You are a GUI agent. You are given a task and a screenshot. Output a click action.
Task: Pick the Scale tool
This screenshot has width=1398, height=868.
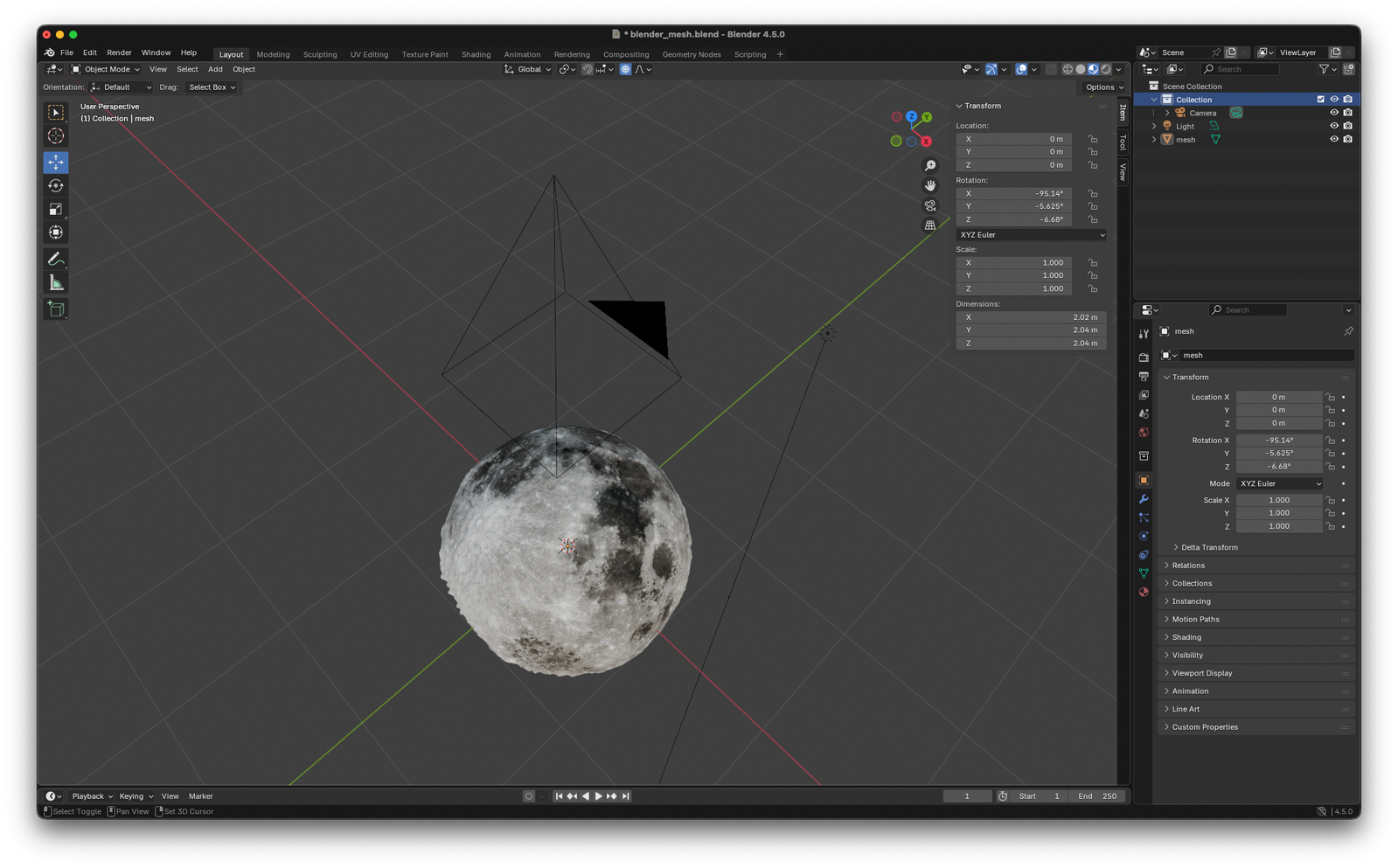56,209
